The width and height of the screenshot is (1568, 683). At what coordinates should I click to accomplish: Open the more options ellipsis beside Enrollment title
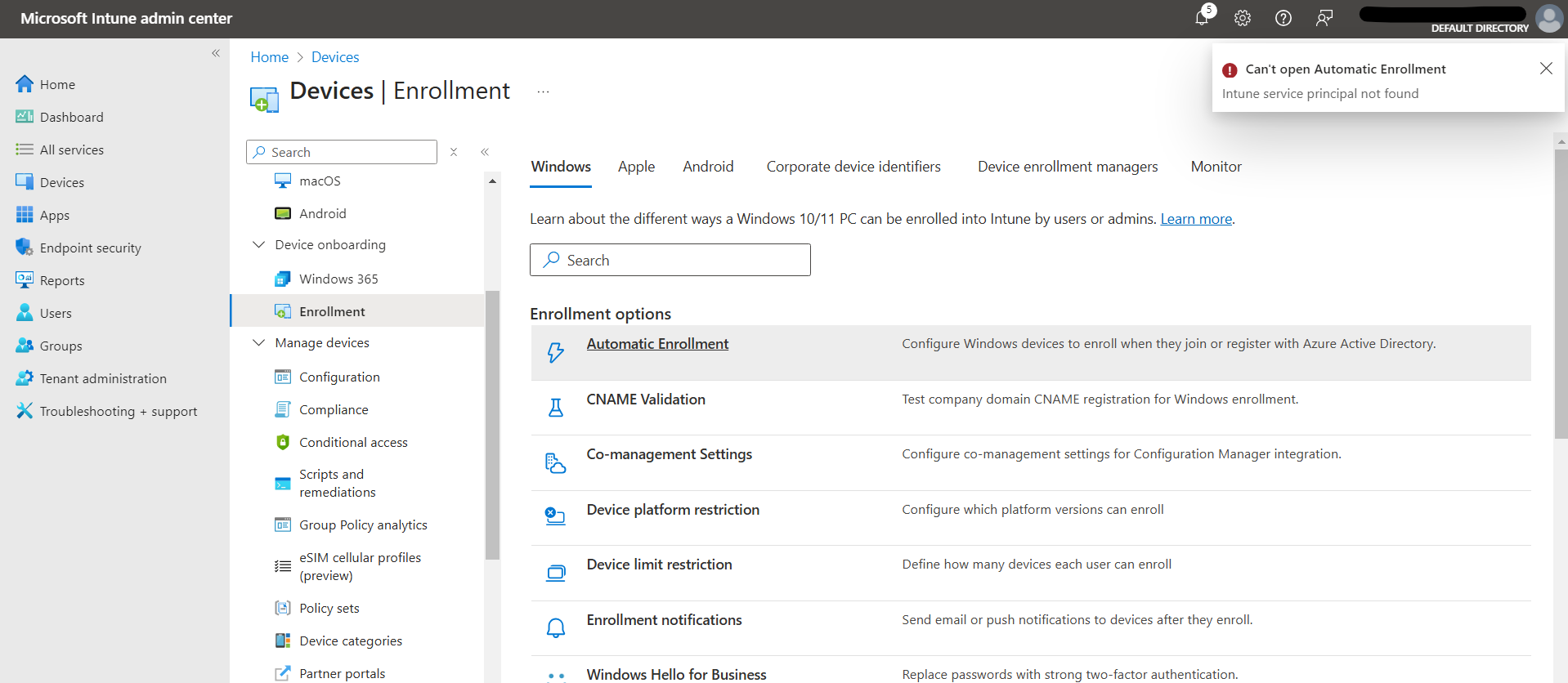[543, 92]
